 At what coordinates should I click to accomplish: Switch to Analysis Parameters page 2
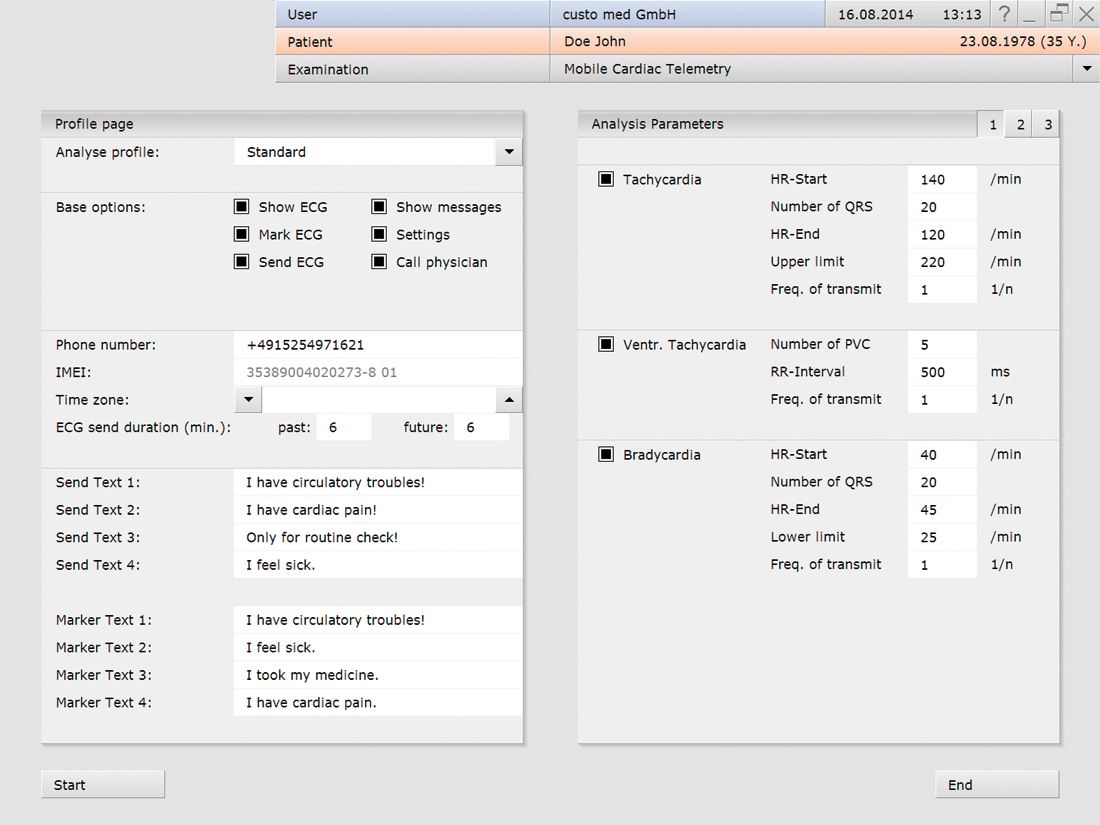(x=1020, y=125)
